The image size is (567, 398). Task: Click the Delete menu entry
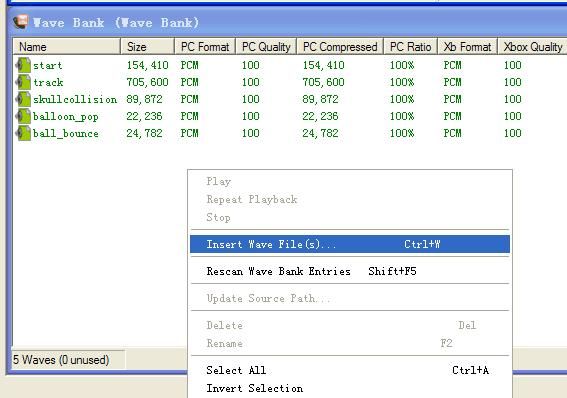click(350, 325)
